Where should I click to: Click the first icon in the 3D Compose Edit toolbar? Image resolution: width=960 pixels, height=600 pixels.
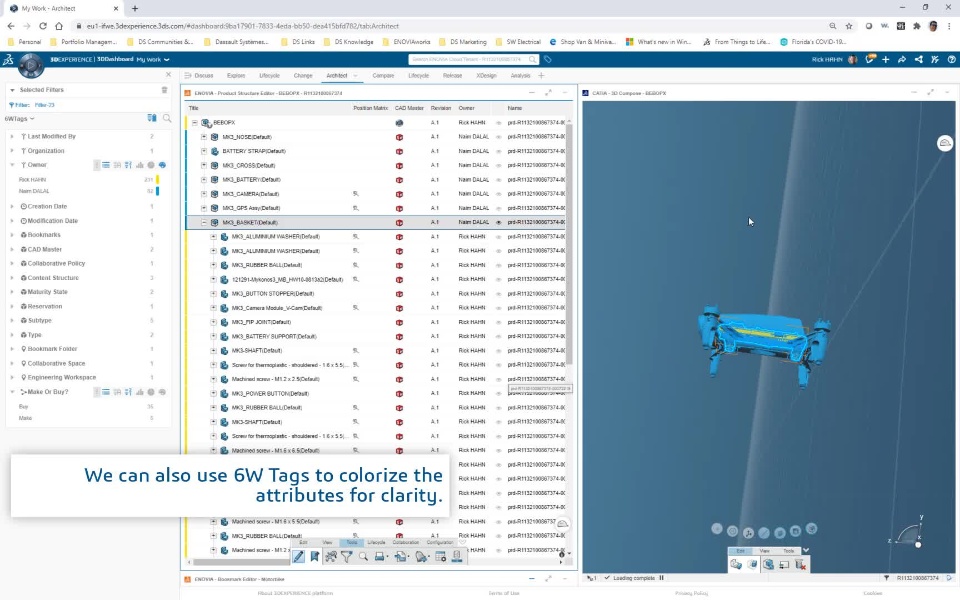(736, 564)
